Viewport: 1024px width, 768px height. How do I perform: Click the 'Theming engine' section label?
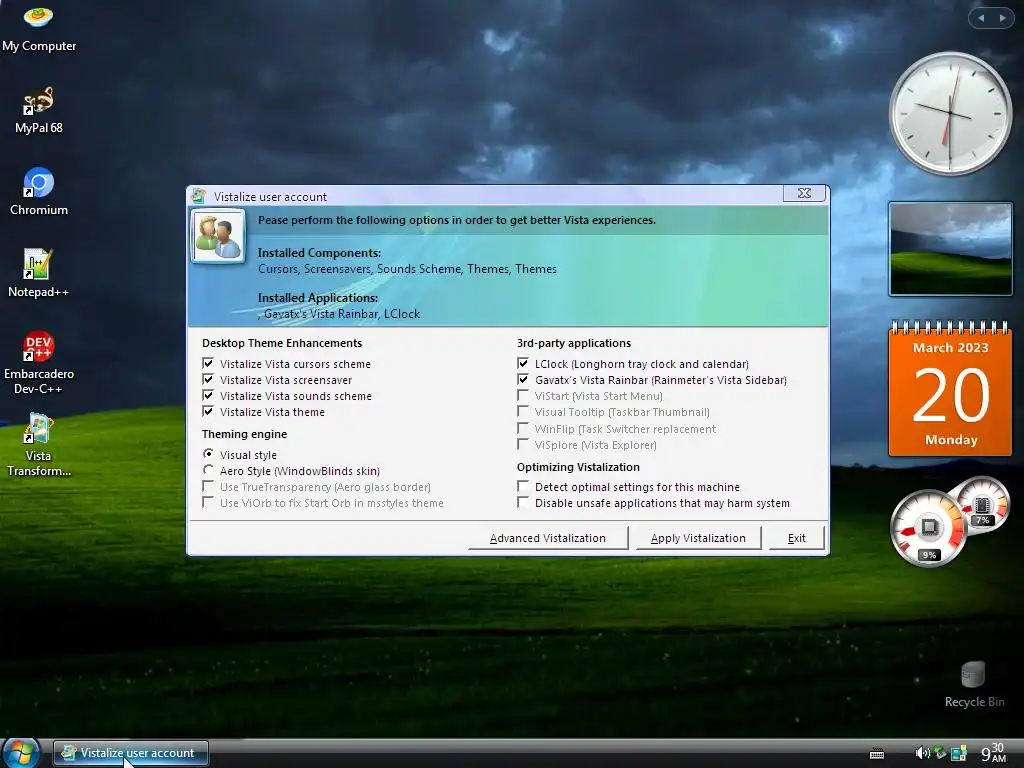click(244, 434)
